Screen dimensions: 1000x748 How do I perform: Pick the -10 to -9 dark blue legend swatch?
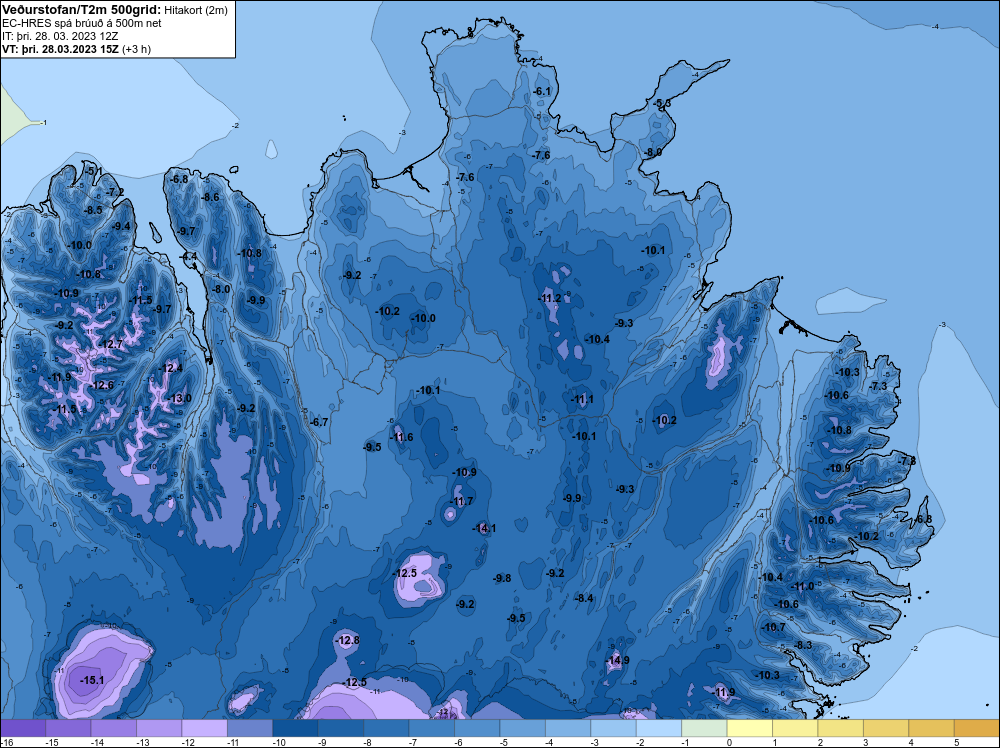coord(295,728)
